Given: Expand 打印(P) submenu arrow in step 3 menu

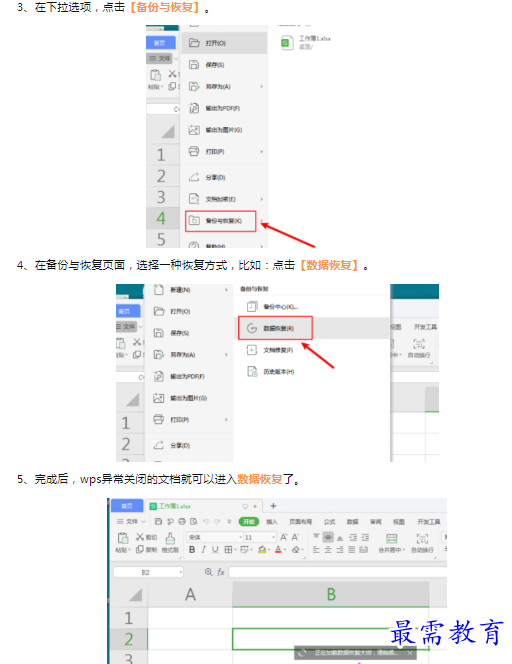Looking at the screenshot, I should point(261,151).
